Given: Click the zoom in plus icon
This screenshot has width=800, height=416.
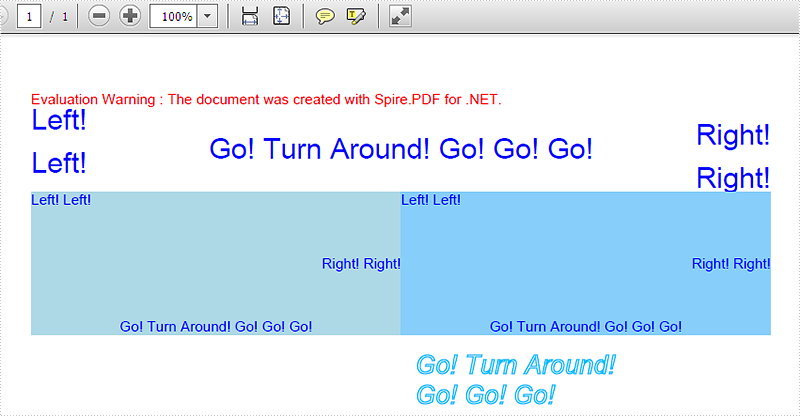Looking at the screenshot, I should coord(130,16).
